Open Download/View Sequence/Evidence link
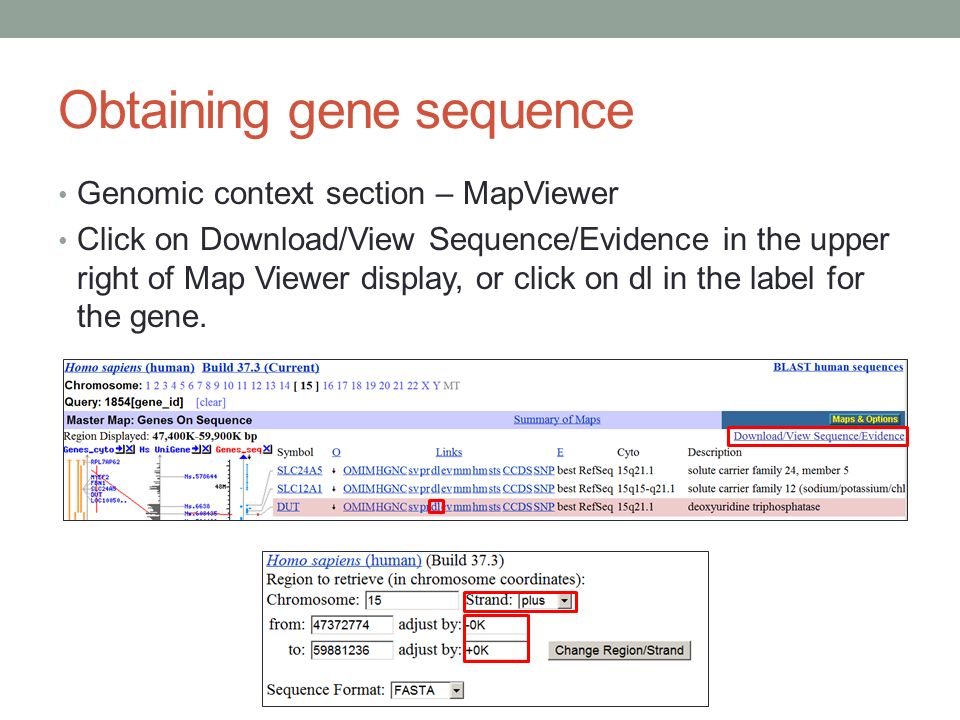Viewport: 960px width, 720px height. point(819,436)
